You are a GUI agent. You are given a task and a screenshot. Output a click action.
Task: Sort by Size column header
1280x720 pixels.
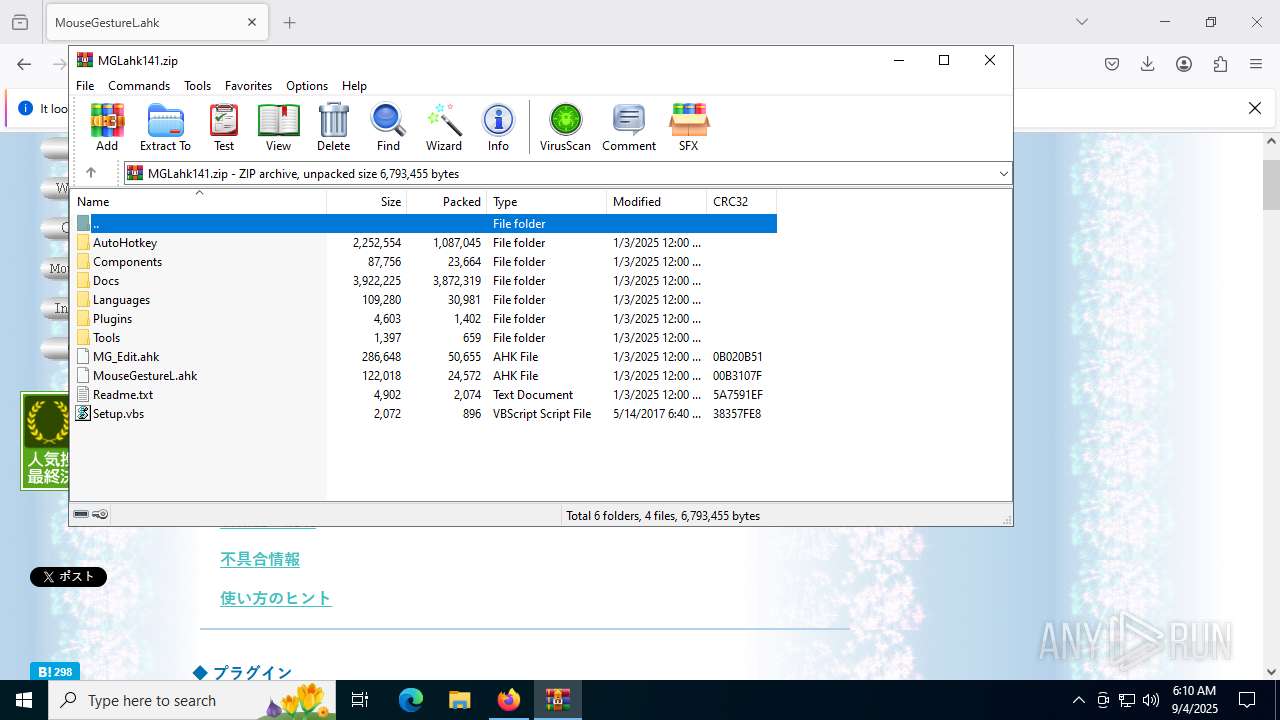pyautogui.click(x=367, y=202)
